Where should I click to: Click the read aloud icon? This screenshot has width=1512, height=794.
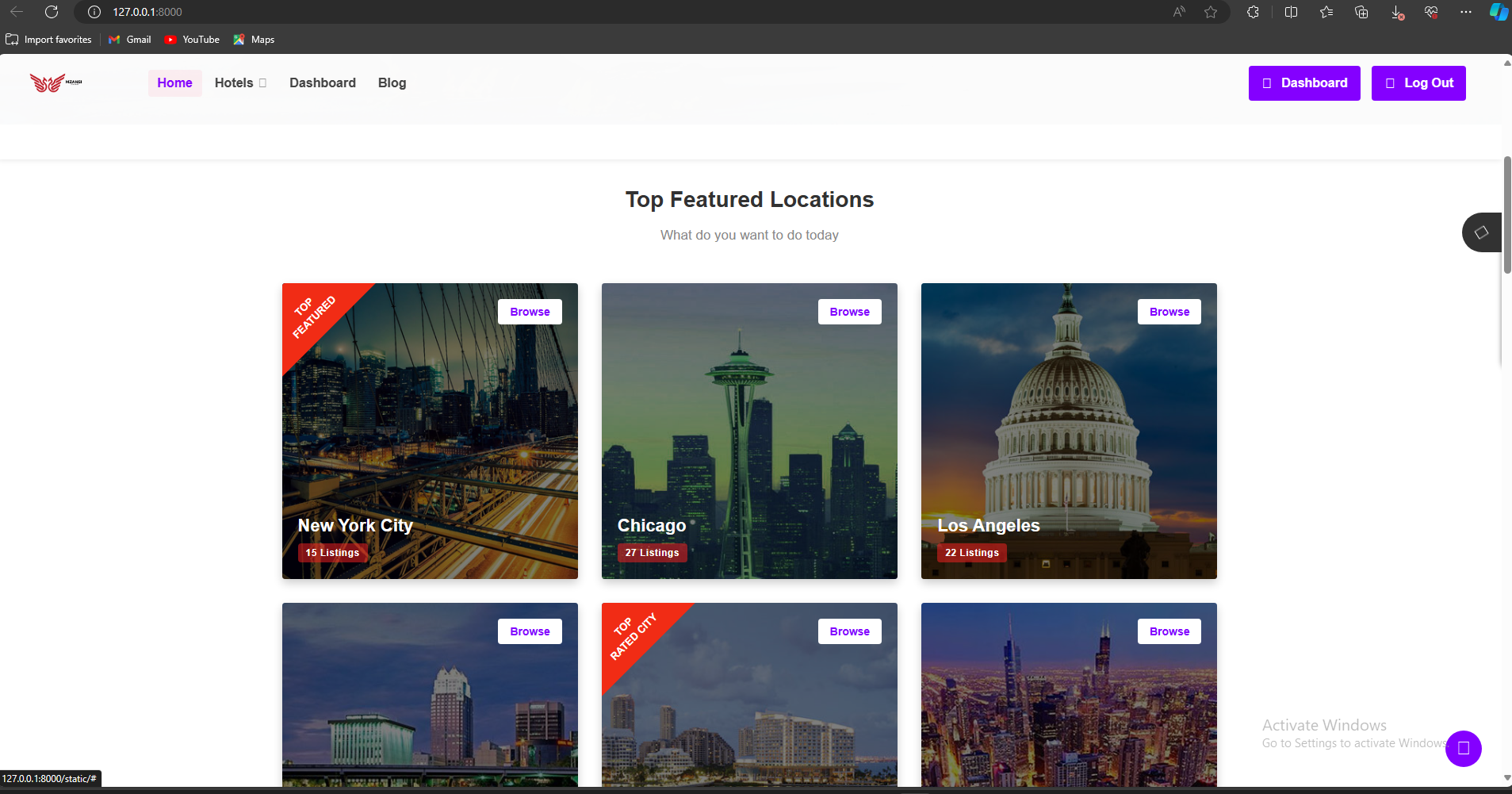pos(1179,12)
